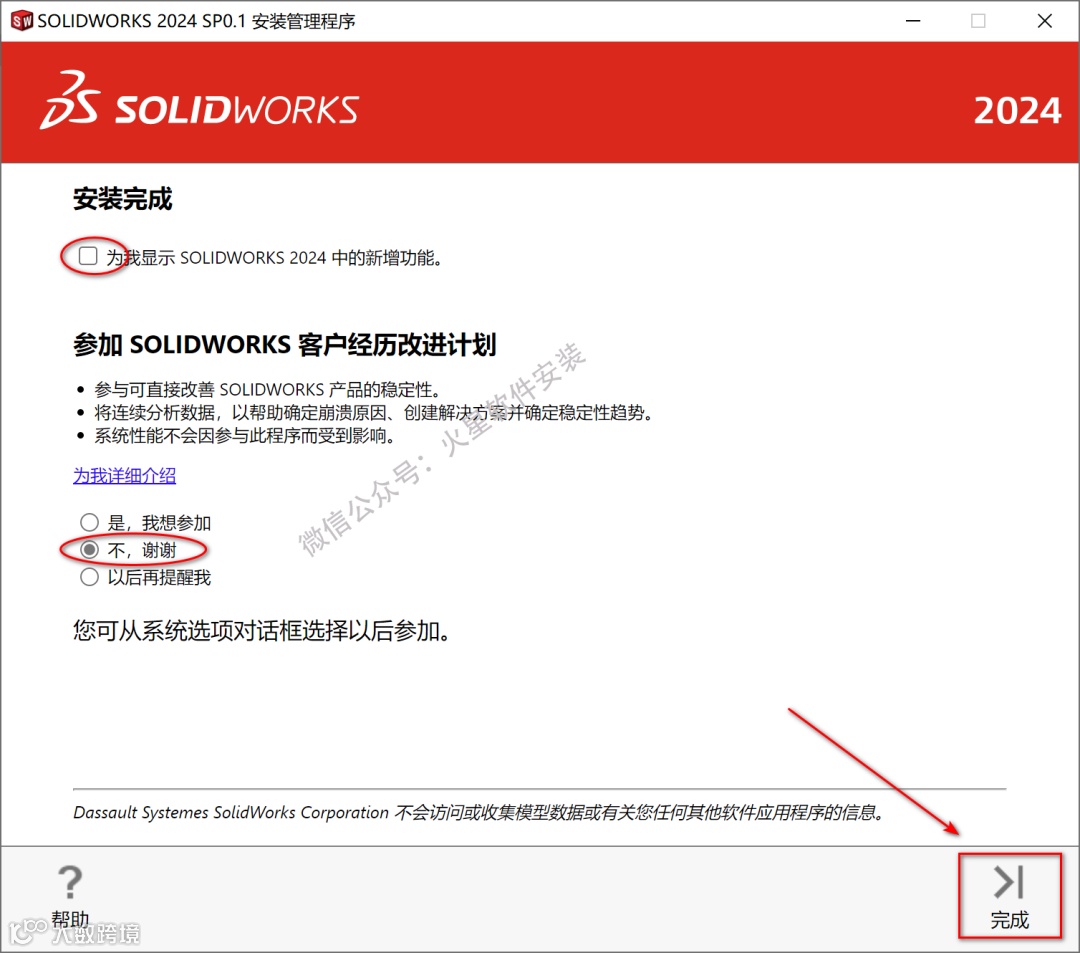Screen dimensions: 1080x953
Task: Click the 2024 year text in the banner
Action: (x=1017, y=110)
